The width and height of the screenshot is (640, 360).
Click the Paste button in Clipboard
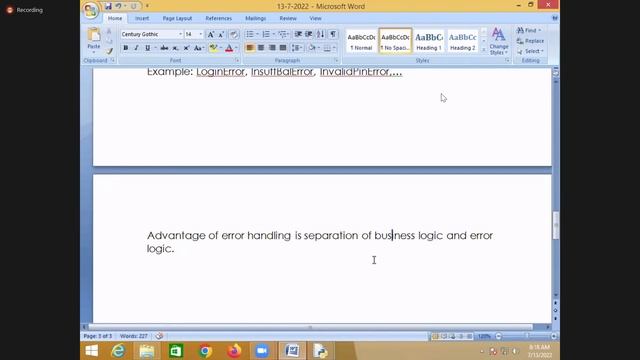click(x=94, y=40)
